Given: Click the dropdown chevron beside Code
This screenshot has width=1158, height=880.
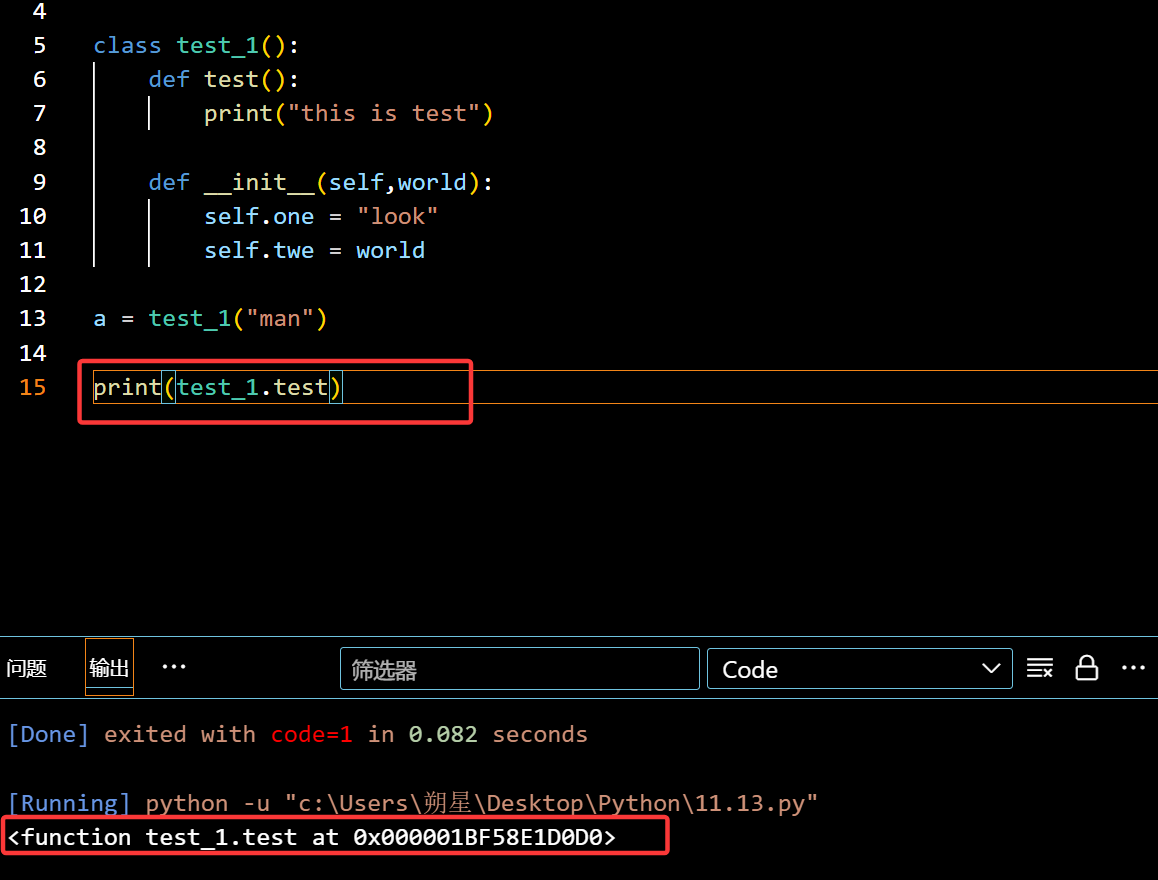Looking at the screenshot, I should (x=990, y=669).
